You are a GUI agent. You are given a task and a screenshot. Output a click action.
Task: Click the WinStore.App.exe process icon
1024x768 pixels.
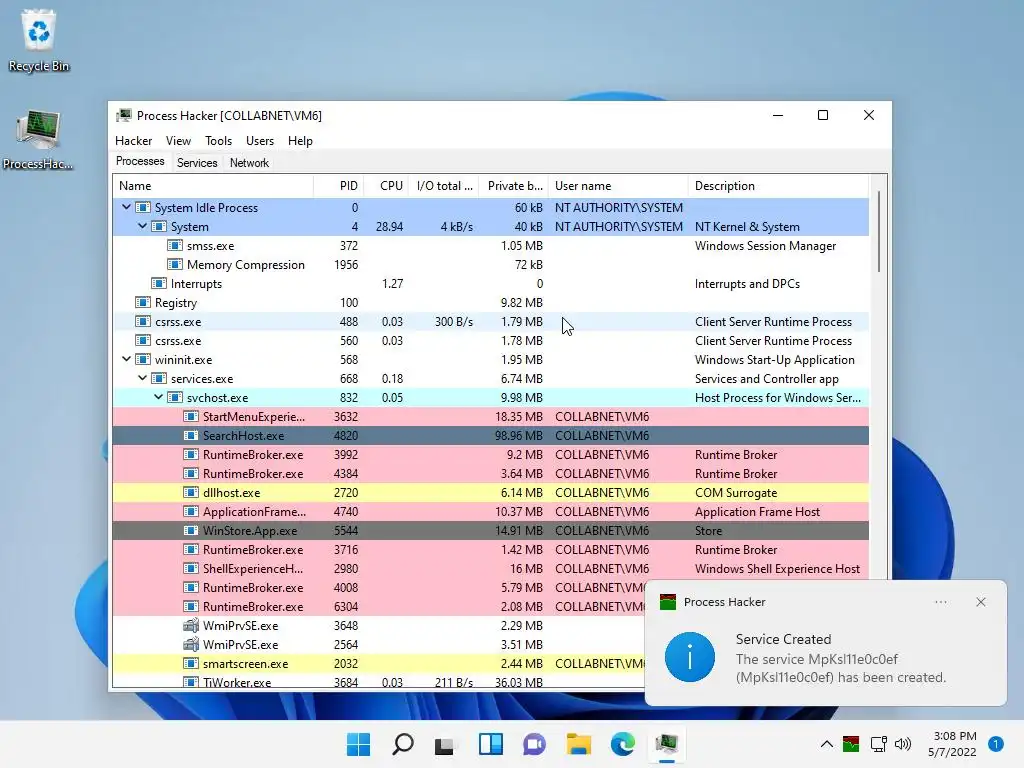point(191,530)
